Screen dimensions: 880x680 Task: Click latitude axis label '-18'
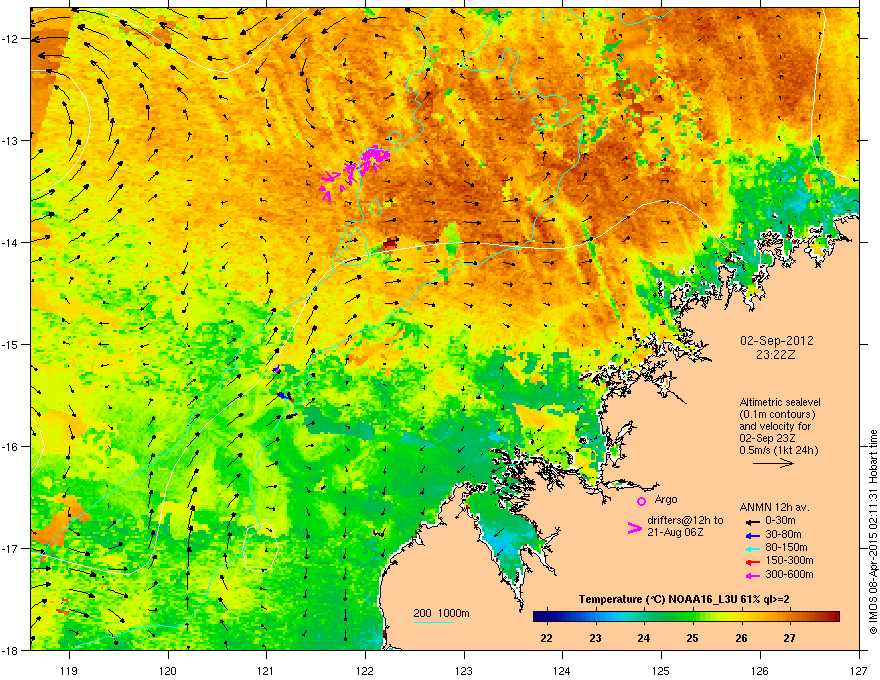click(10, 650)
